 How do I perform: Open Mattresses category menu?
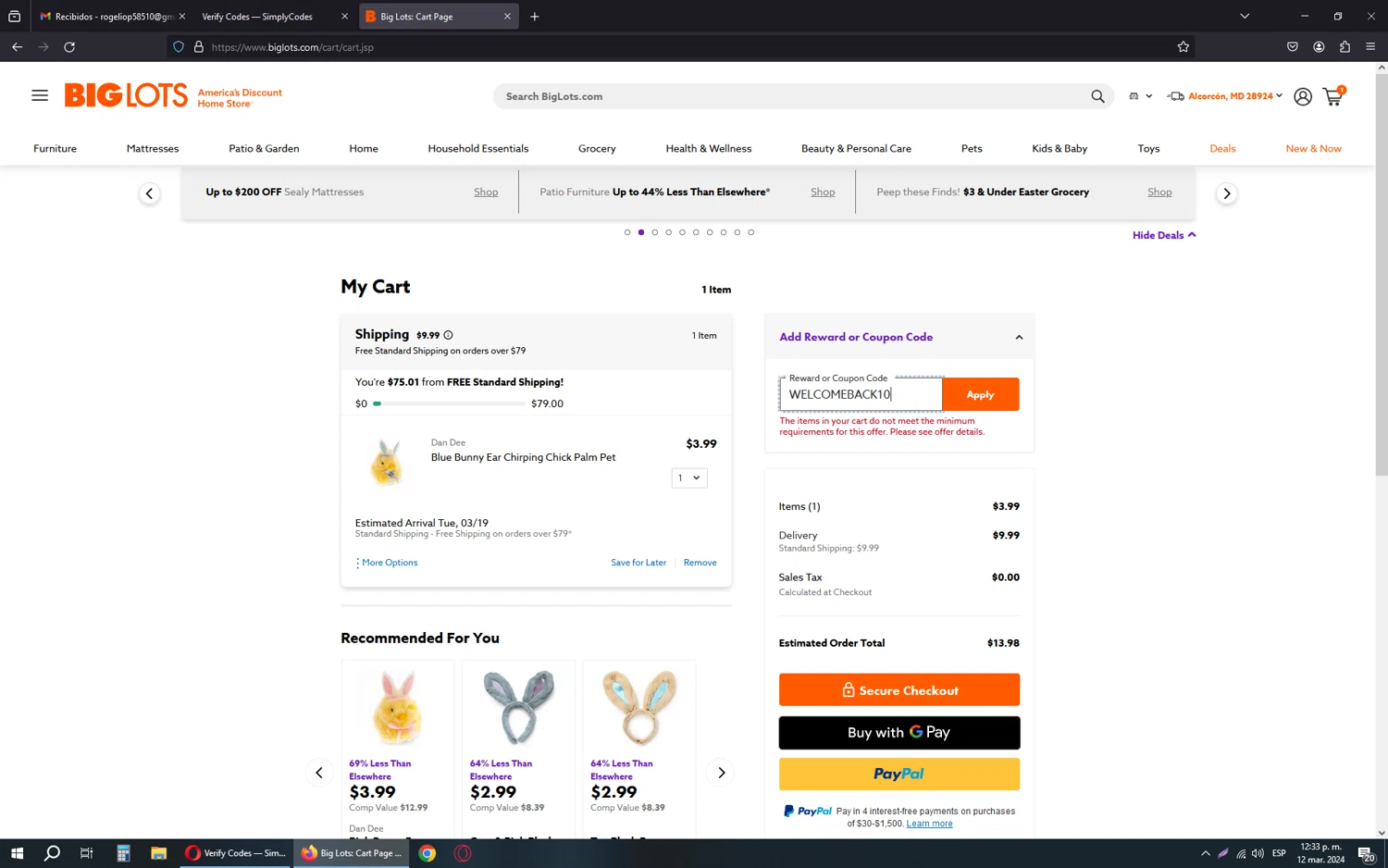153,148
